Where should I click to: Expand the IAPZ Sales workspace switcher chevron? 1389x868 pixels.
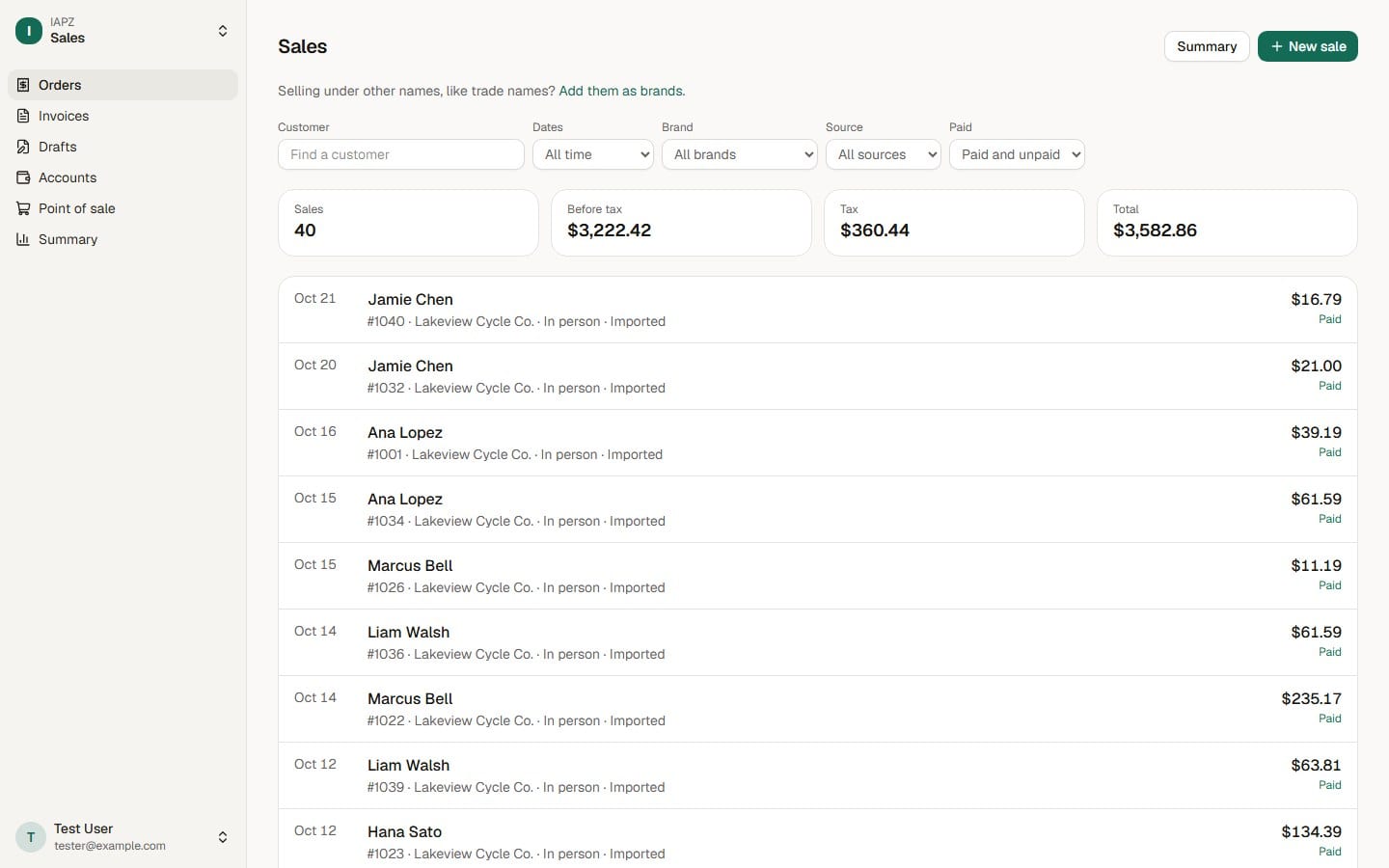pos(223,31)
